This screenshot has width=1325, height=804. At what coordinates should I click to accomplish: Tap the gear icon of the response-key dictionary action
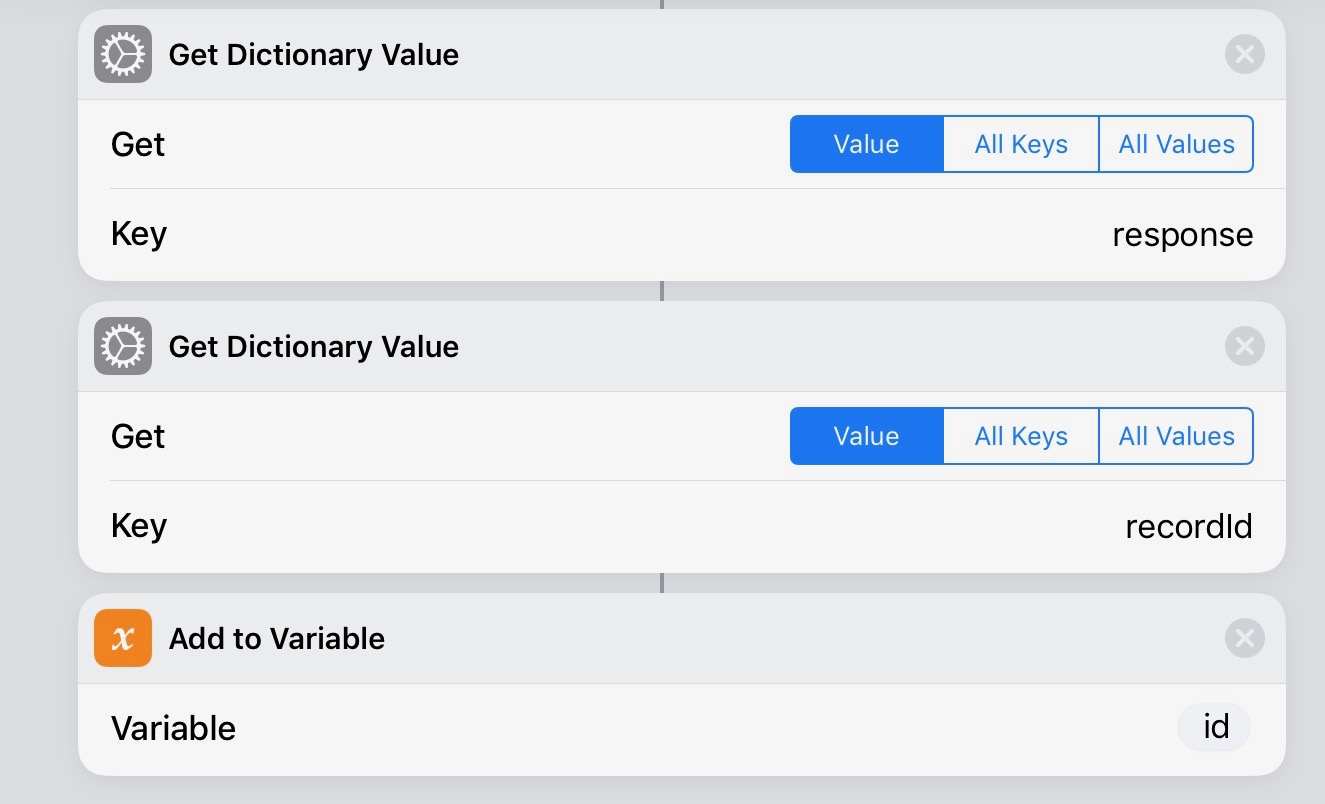123,54
